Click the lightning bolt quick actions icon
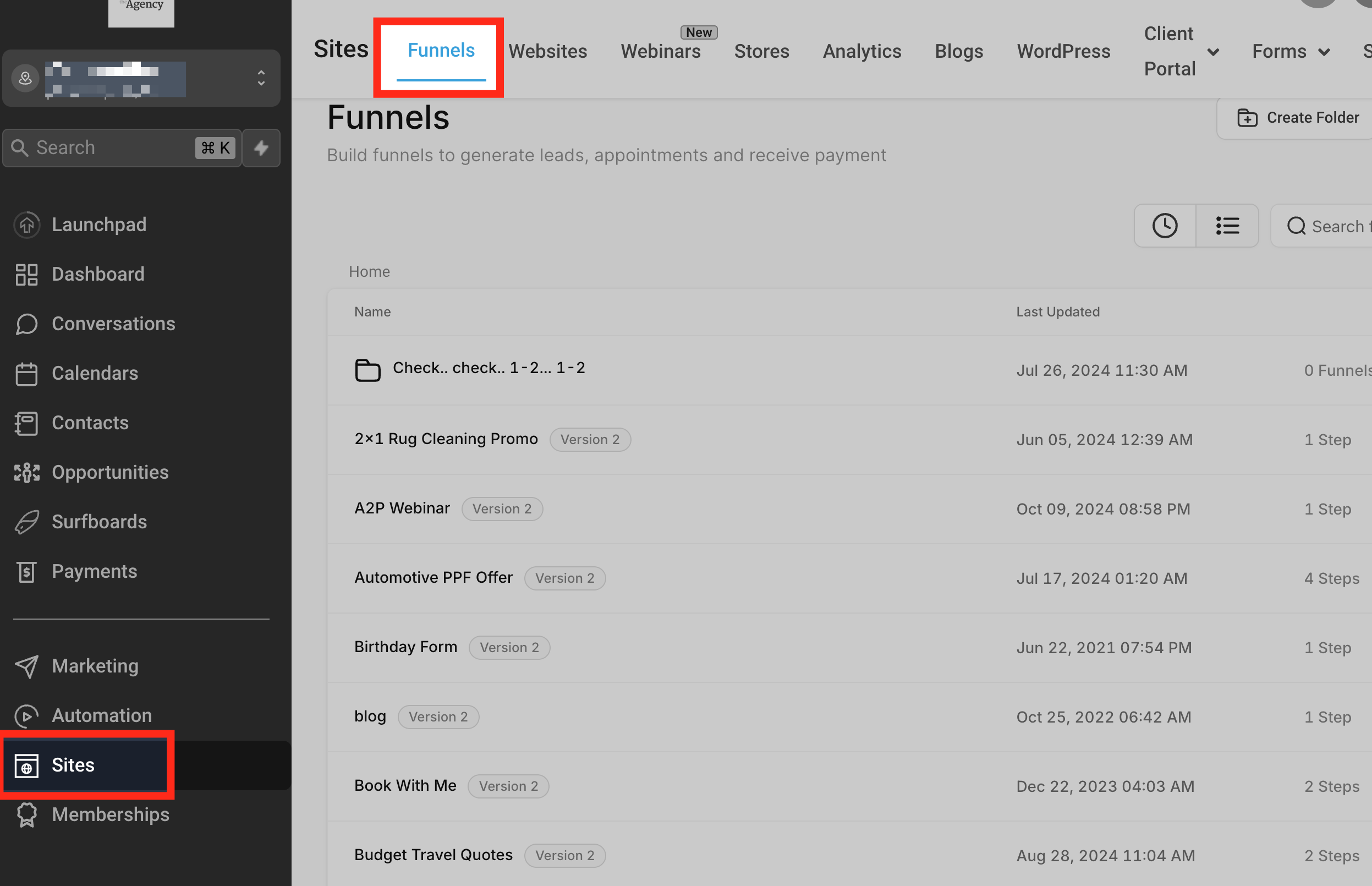 [261, 148]
